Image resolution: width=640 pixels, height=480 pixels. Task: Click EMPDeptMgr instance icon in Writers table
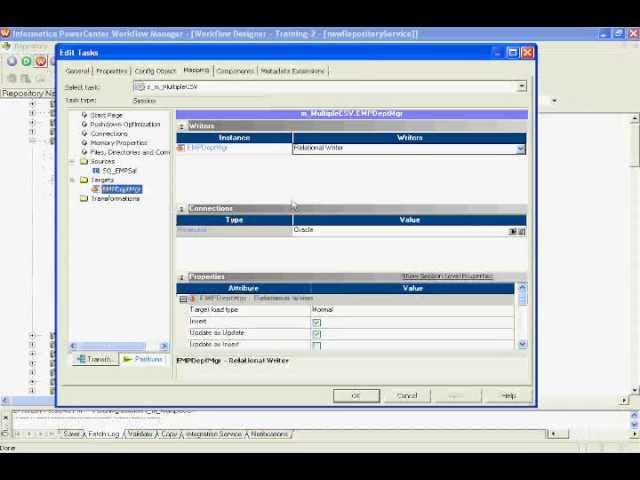(x=181, y=148)
